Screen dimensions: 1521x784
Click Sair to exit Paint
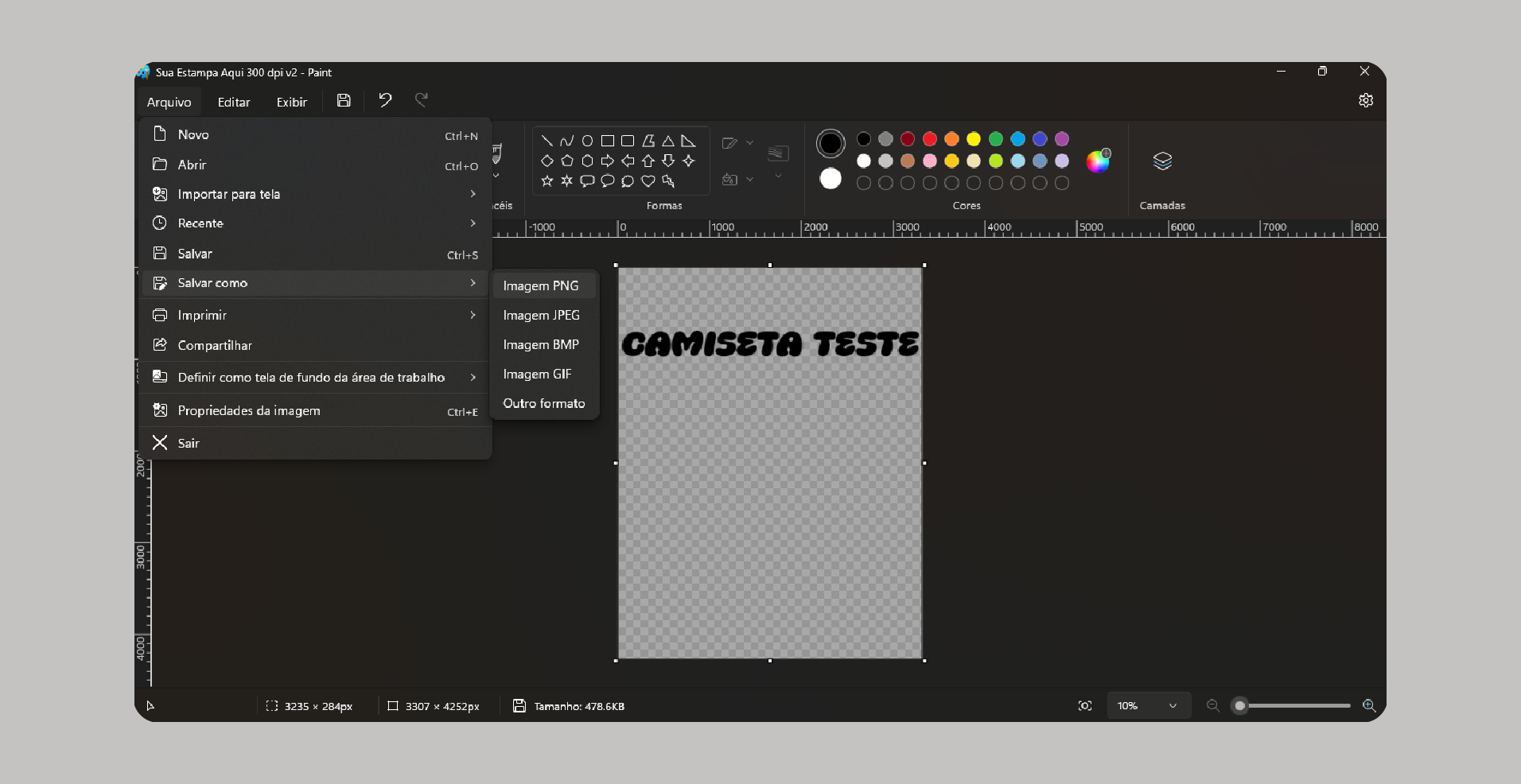315,443
